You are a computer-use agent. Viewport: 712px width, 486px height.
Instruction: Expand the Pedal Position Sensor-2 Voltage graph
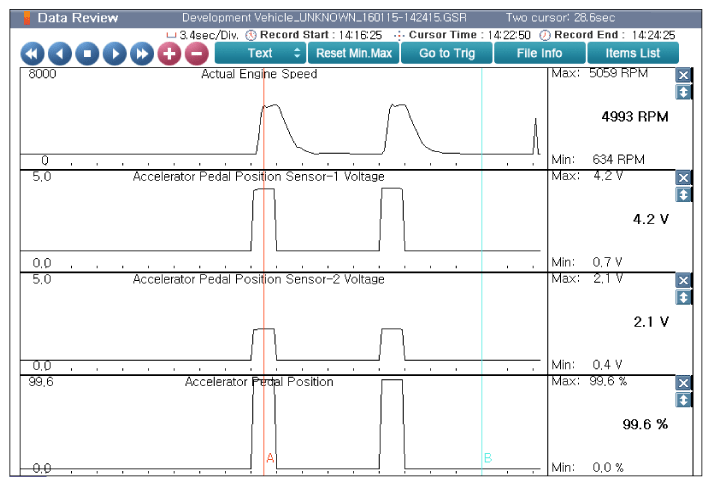(684, 297)
